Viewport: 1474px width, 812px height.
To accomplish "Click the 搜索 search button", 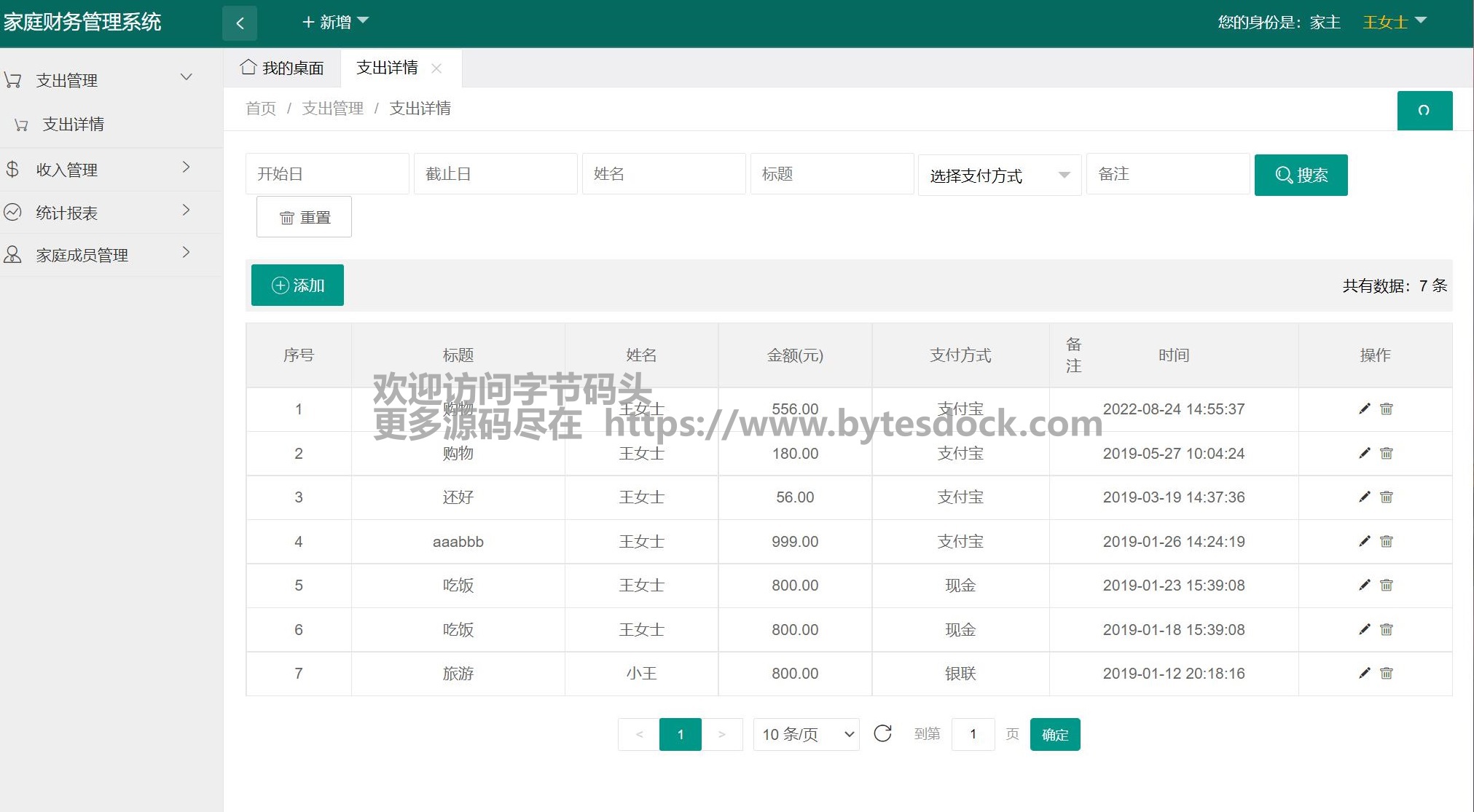I will [1301, 175].
